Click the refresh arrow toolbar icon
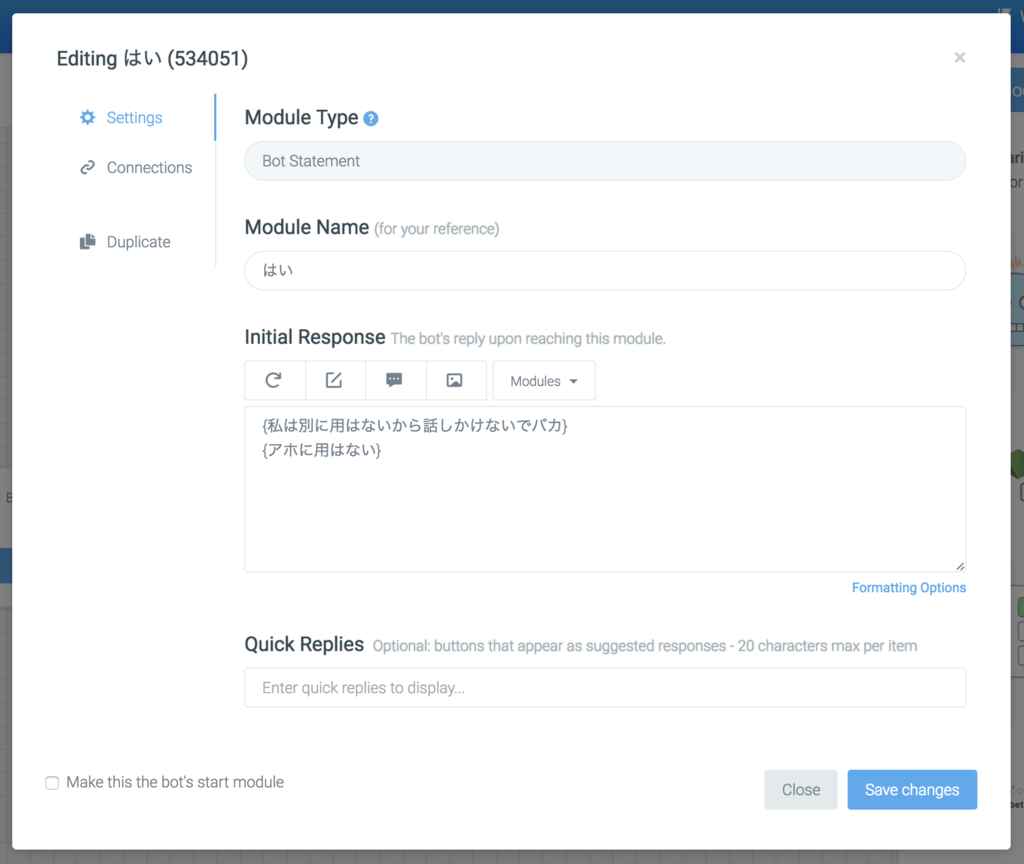Screen dimensions: 1024x864 pyautogui.click(x=274, y=380)
